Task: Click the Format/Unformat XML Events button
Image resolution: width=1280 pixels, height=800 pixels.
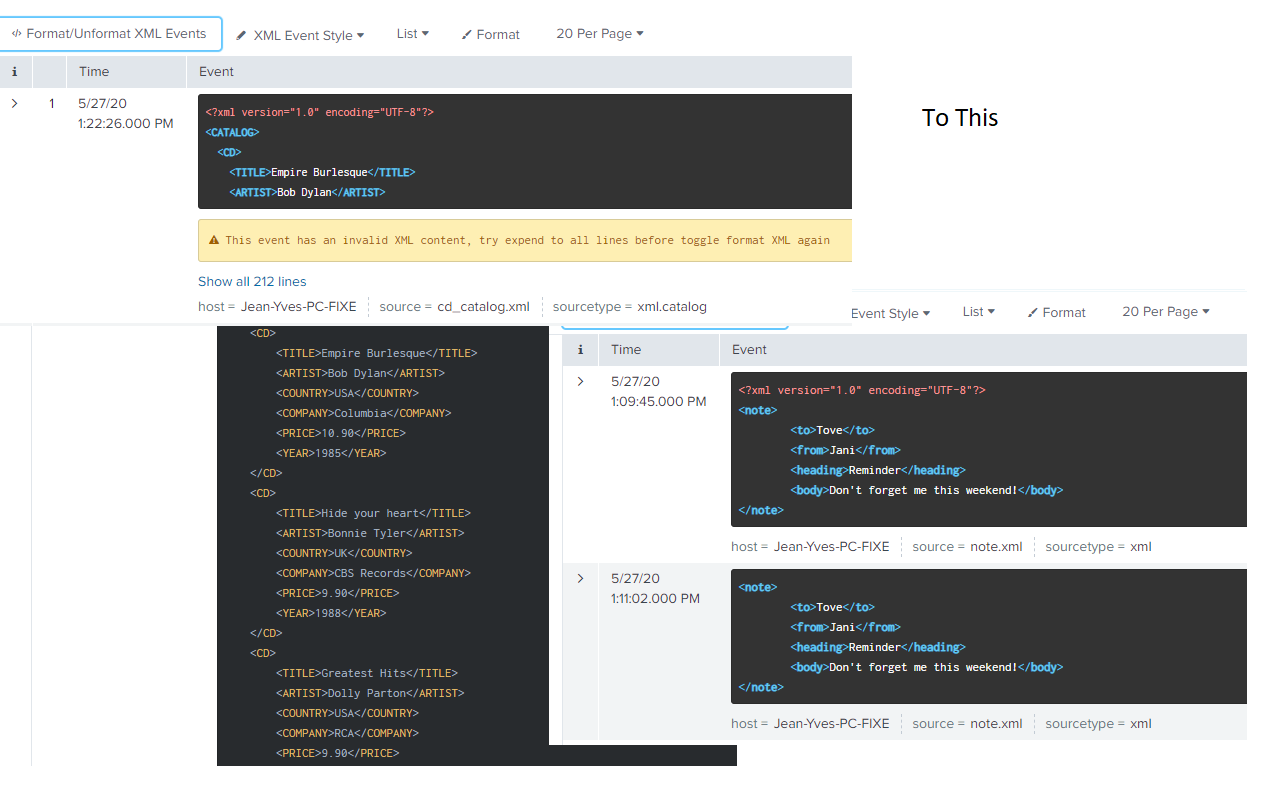Action: [x=110, y=33]
